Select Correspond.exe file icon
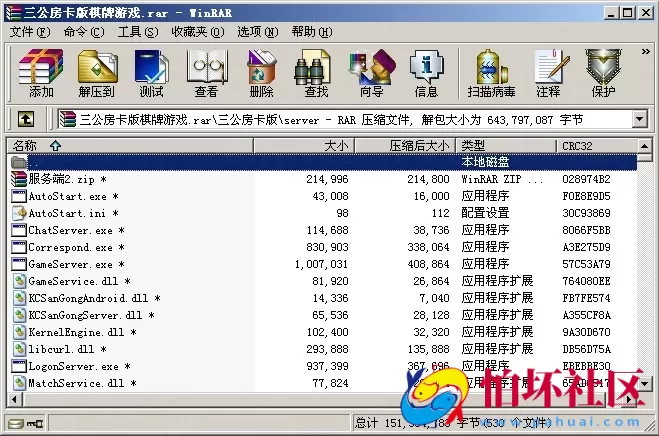The height and width of the screenshot is (436, 659). point(19,247)
